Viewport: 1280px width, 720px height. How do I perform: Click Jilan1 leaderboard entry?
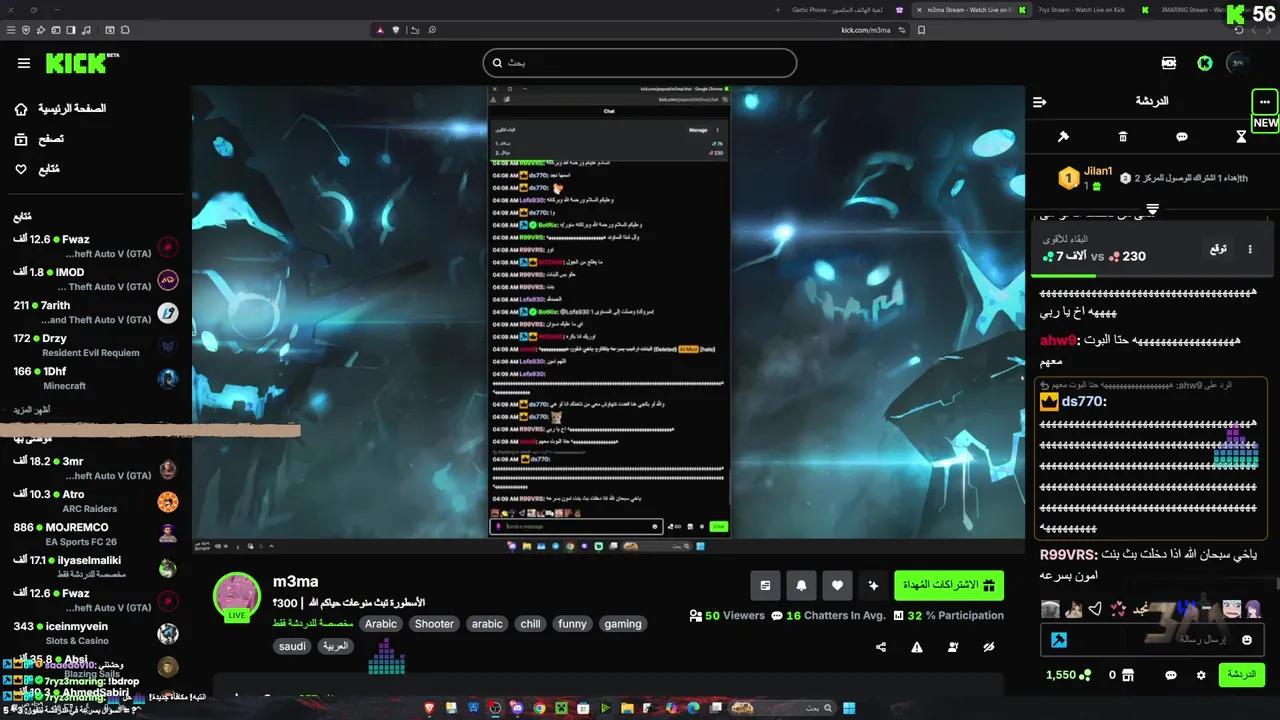(x=1085, y=178)
